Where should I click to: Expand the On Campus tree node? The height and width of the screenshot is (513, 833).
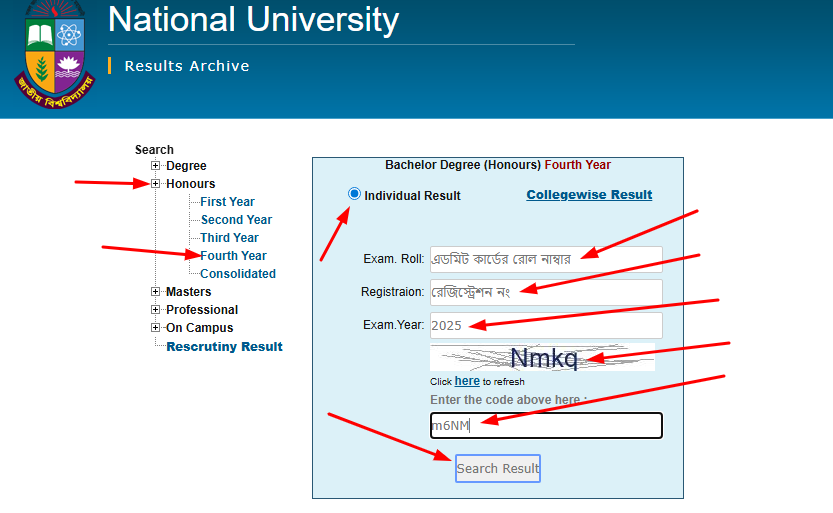[155, 328]
